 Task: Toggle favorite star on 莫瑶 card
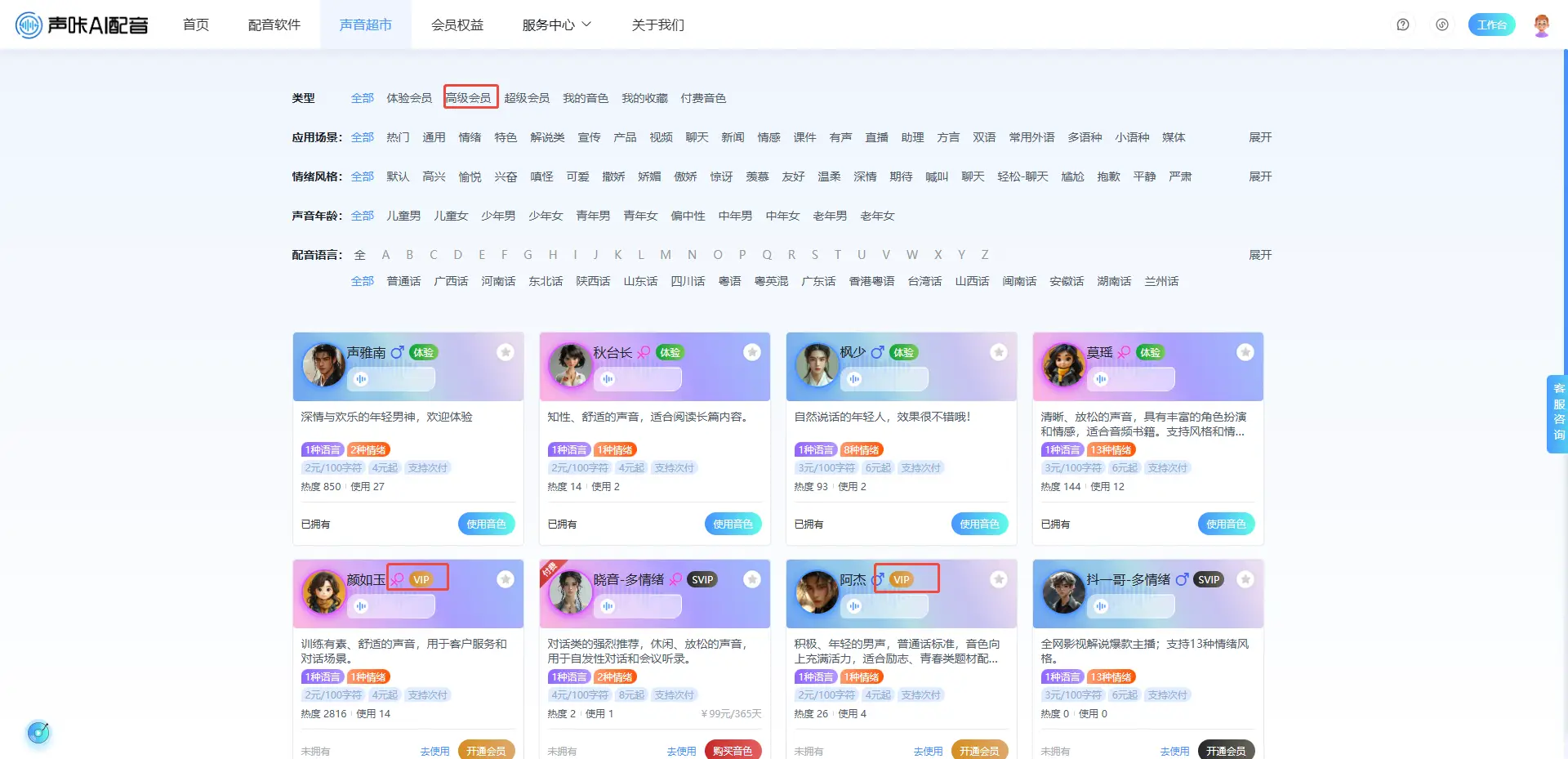click(x=1245, y=352)
